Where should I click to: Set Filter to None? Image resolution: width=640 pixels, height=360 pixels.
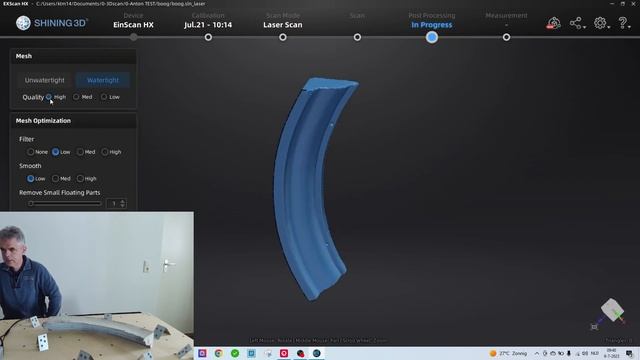tap(31, 152)
